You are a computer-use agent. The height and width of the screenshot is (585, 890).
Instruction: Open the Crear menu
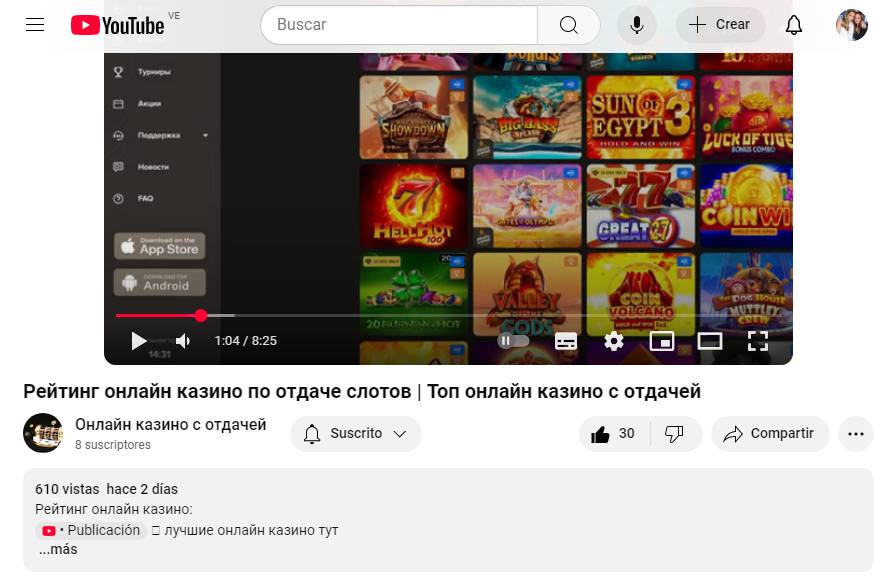[720, 24]
